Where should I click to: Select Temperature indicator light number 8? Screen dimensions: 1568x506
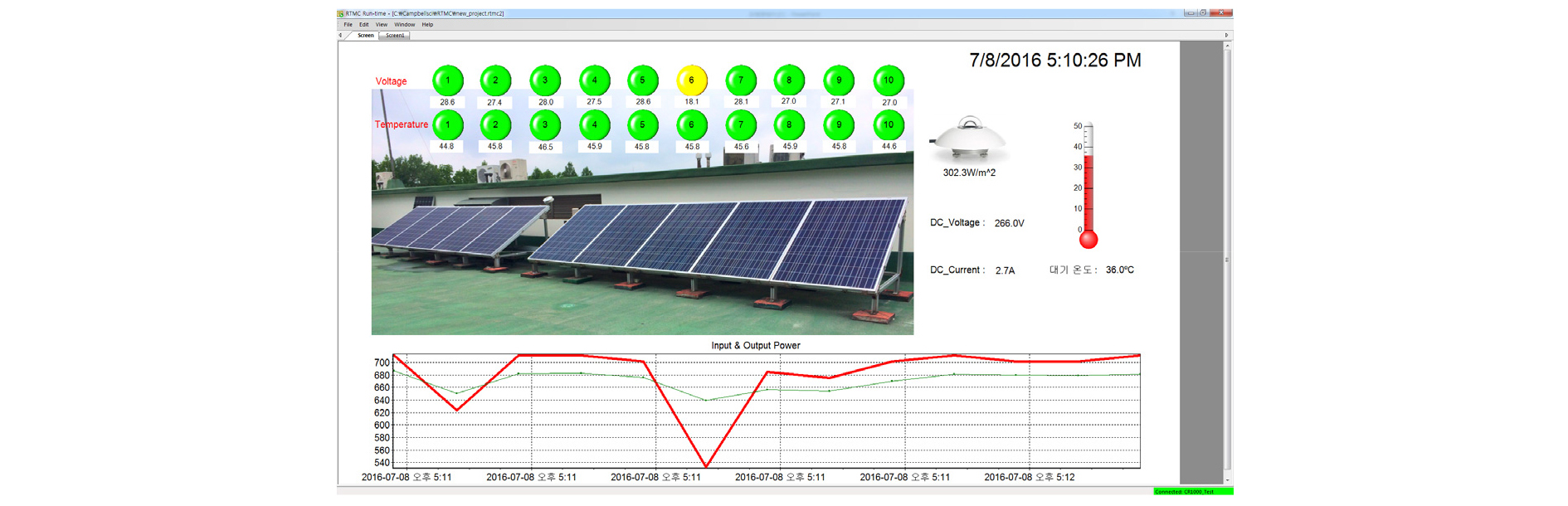(x=789, y=125)
